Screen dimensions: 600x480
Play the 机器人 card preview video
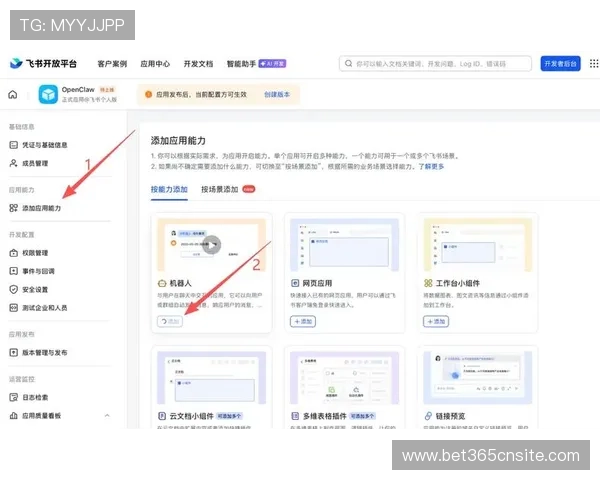coord(211,243)
